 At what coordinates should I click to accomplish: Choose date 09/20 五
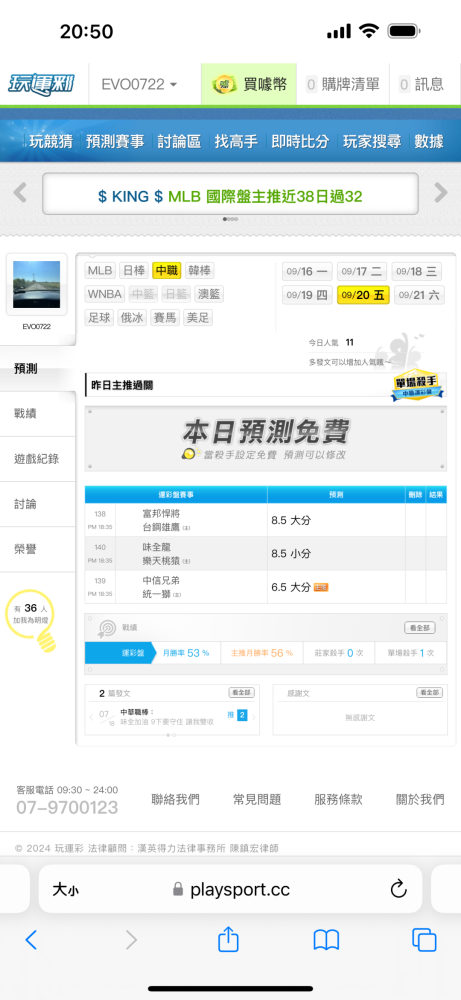click(x=363, y=295)
